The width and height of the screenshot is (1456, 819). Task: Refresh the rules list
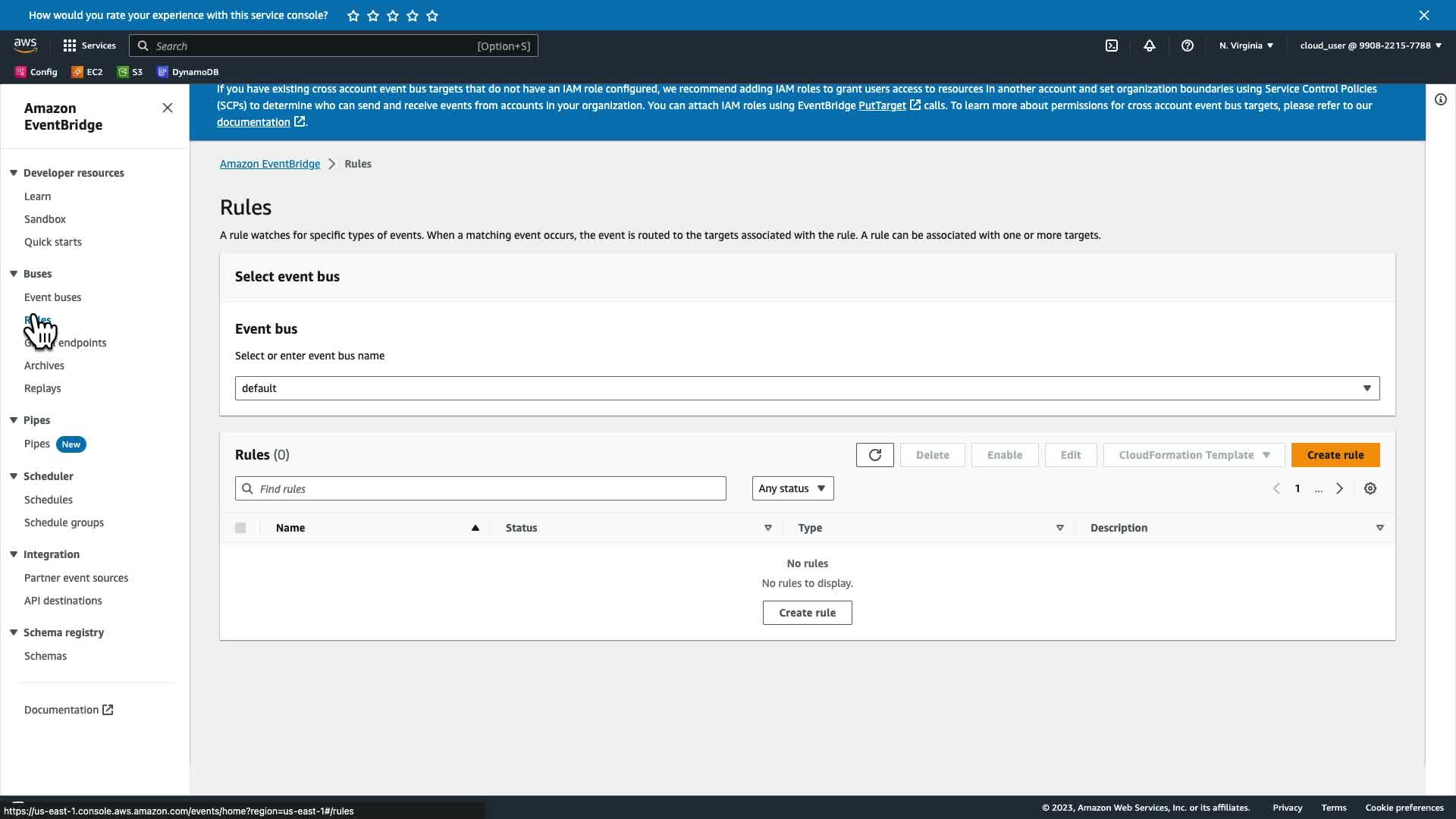pyautogui.click(x=874, y=455)
